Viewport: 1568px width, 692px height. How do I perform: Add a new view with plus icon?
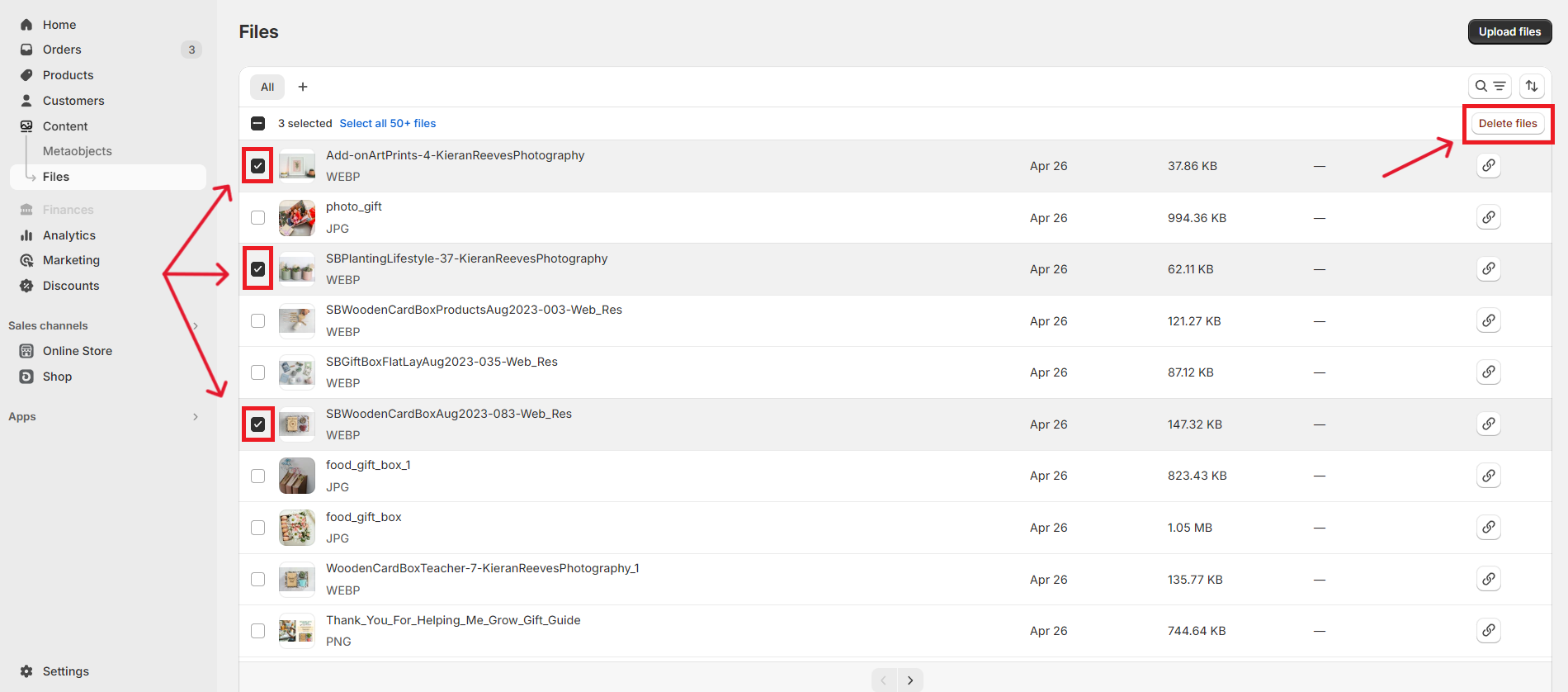(303, 87)
